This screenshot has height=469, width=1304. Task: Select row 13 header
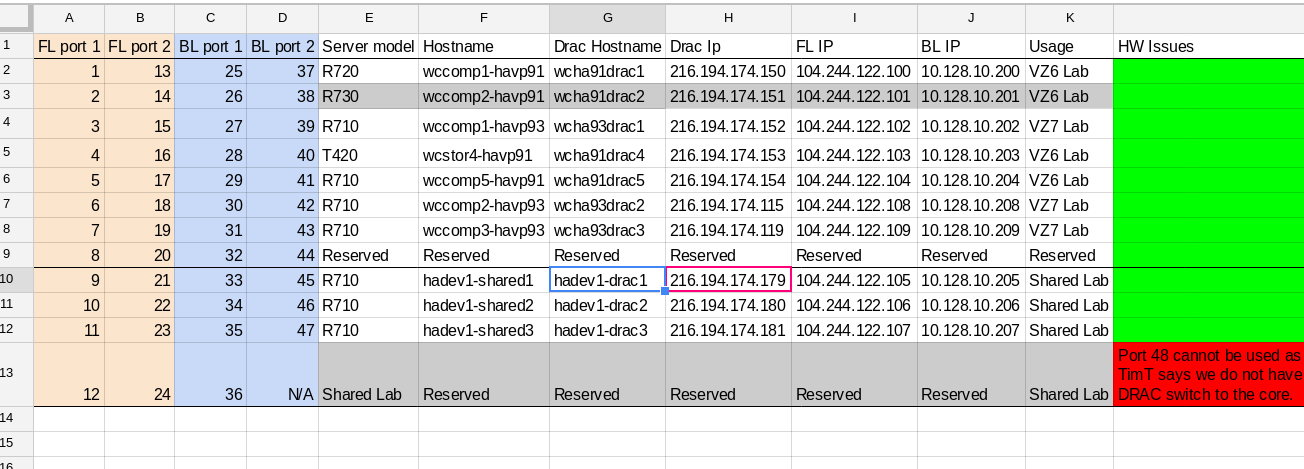pyautogui.click(x=16, y=373)
